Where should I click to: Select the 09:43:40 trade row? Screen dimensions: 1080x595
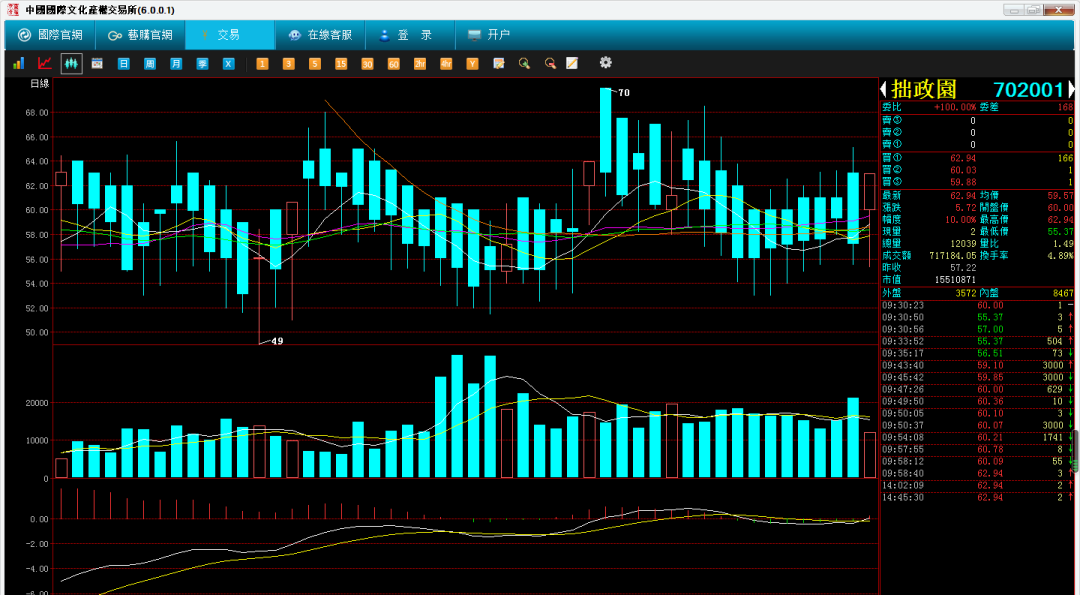click(977, 366)
